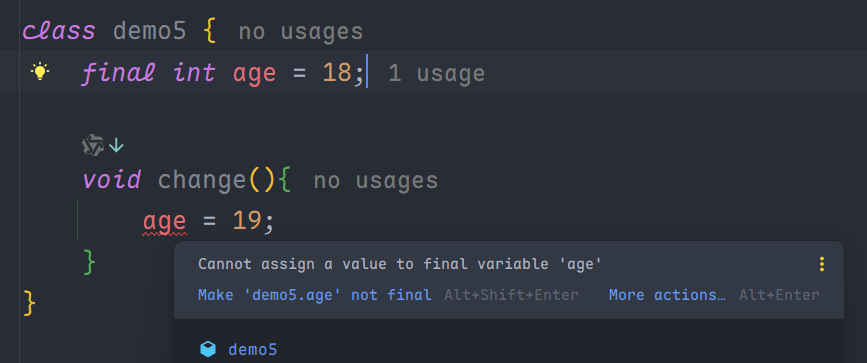Click the error message text in popup
This screenshot has height=363, width=867.
[400, 264]
